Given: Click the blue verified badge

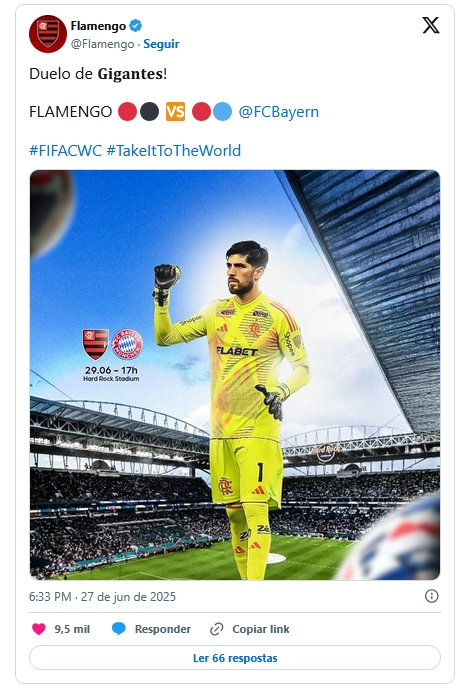Looking at the screenshot, I should (x=136, y=26).
